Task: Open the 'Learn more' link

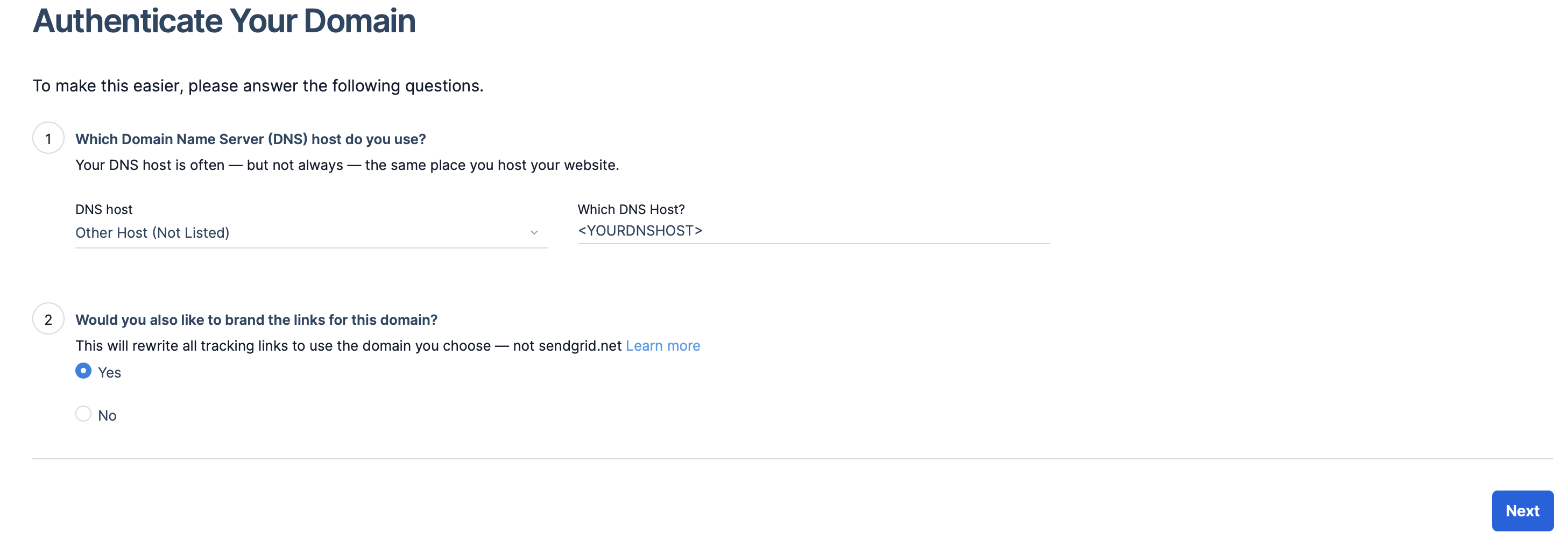Action: [x=662, y=346]
